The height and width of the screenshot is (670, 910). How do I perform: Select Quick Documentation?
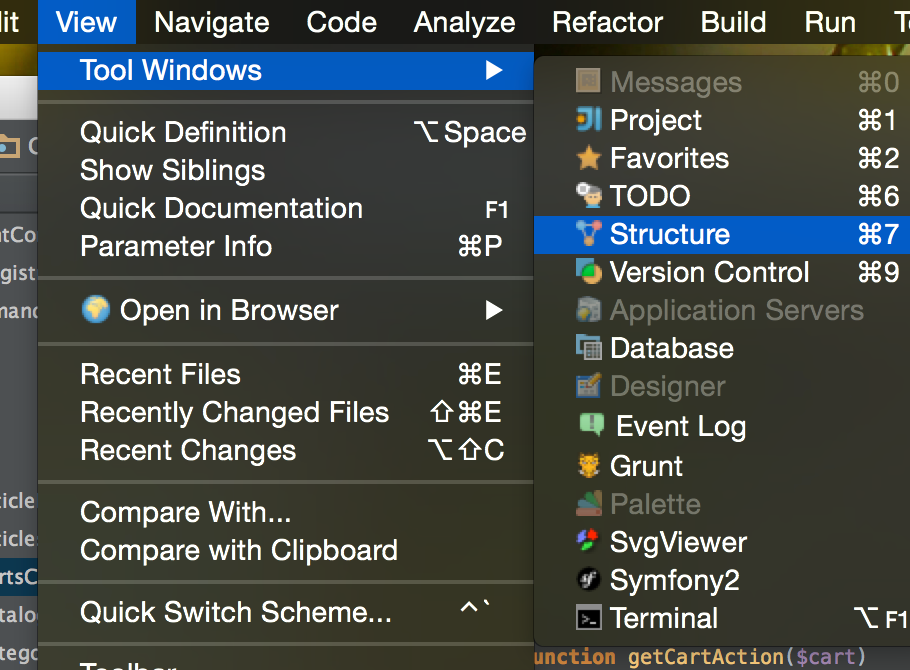click(221, 208)
